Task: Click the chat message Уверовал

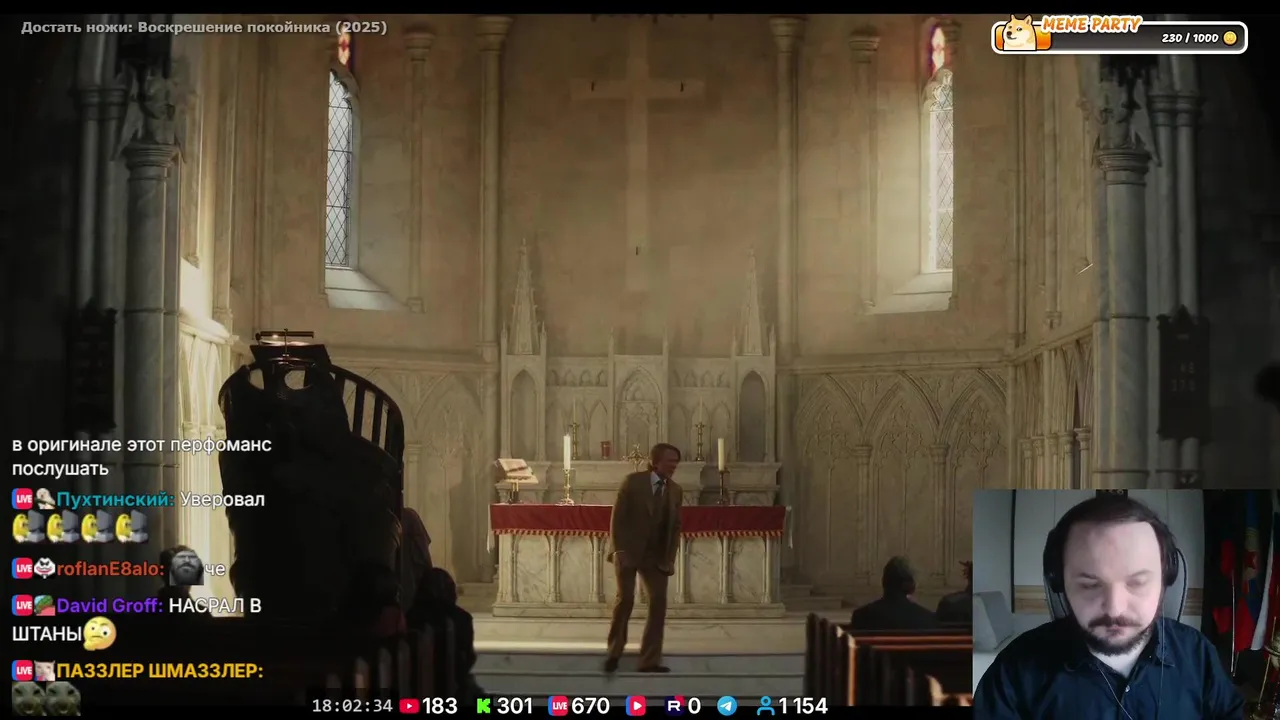Action: (222, 499)
